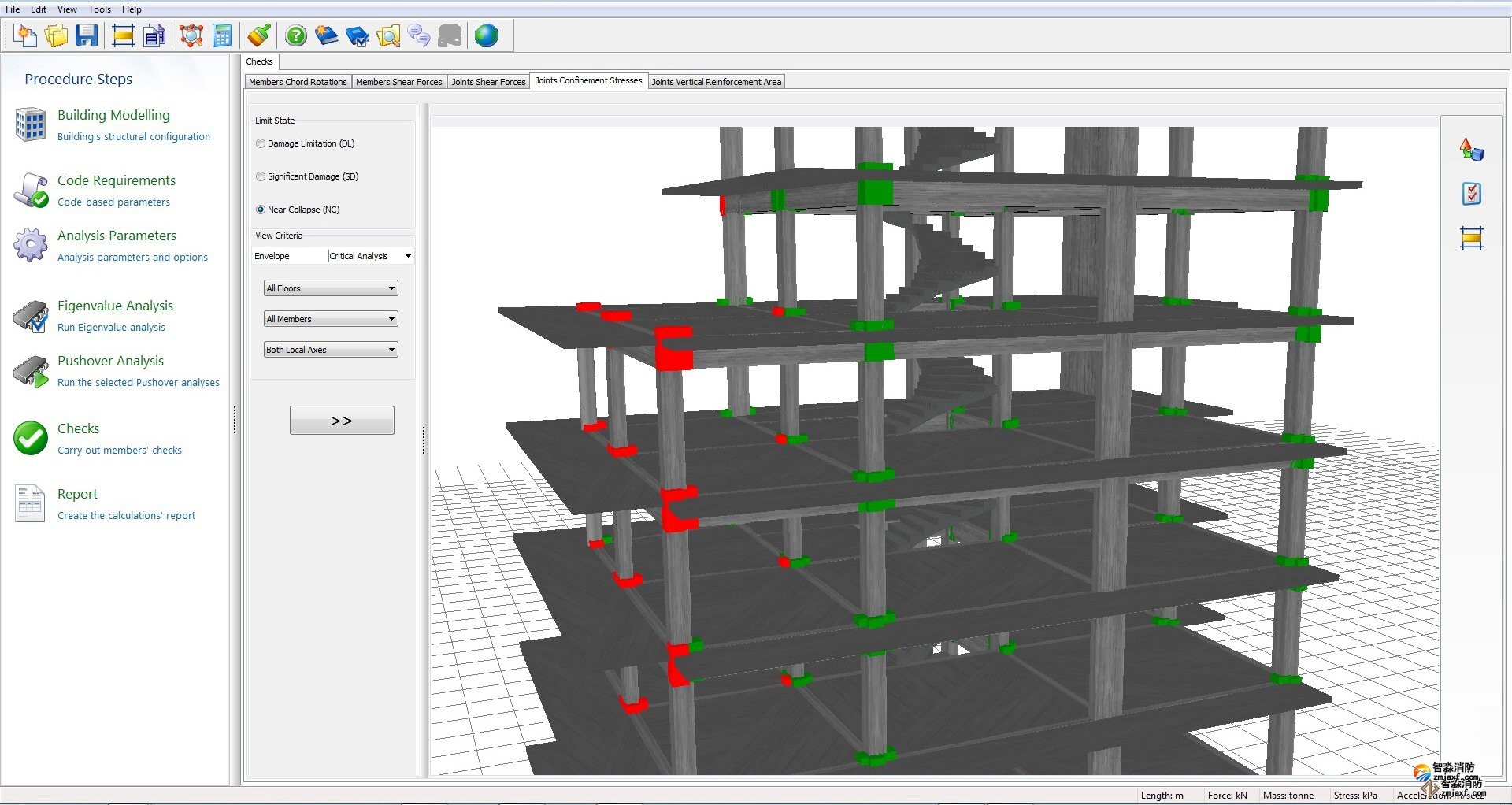This screenshot has width=1512, height=805.
Task: Click the molecule magnifier icon in toolbar
Action: click(x=191, y=35)
